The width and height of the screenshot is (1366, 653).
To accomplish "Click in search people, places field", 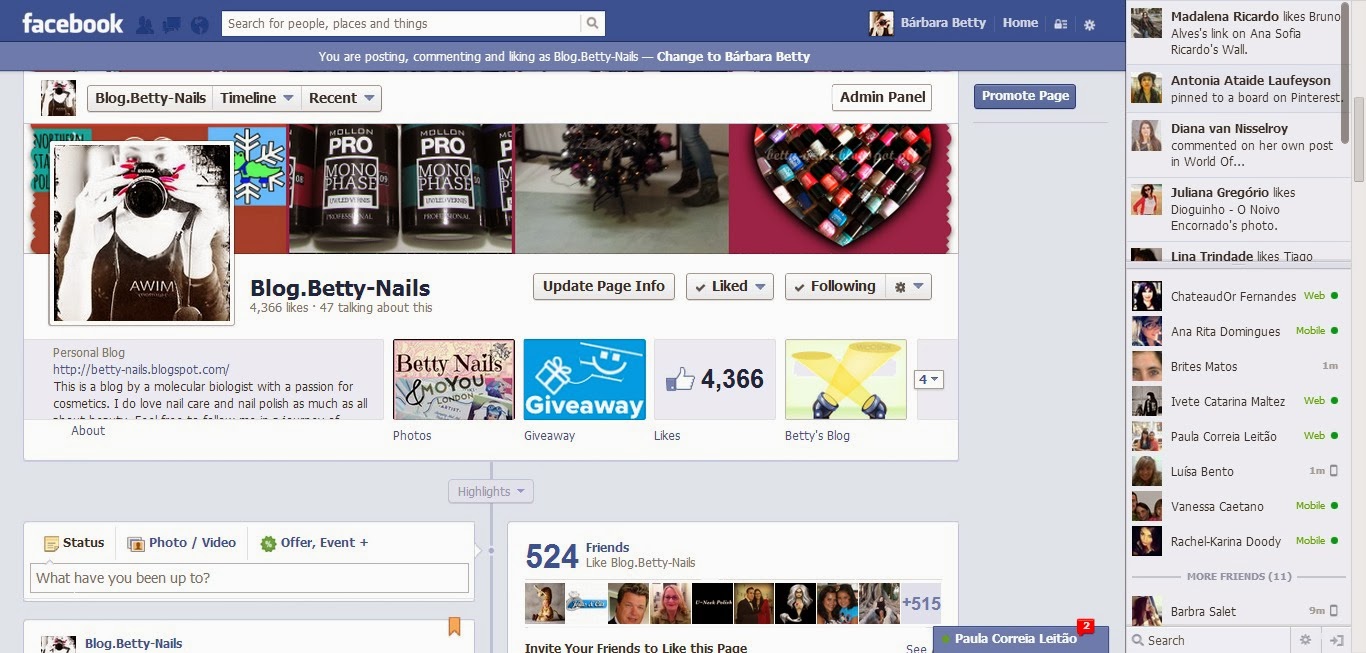I will [x=401, y=23].
